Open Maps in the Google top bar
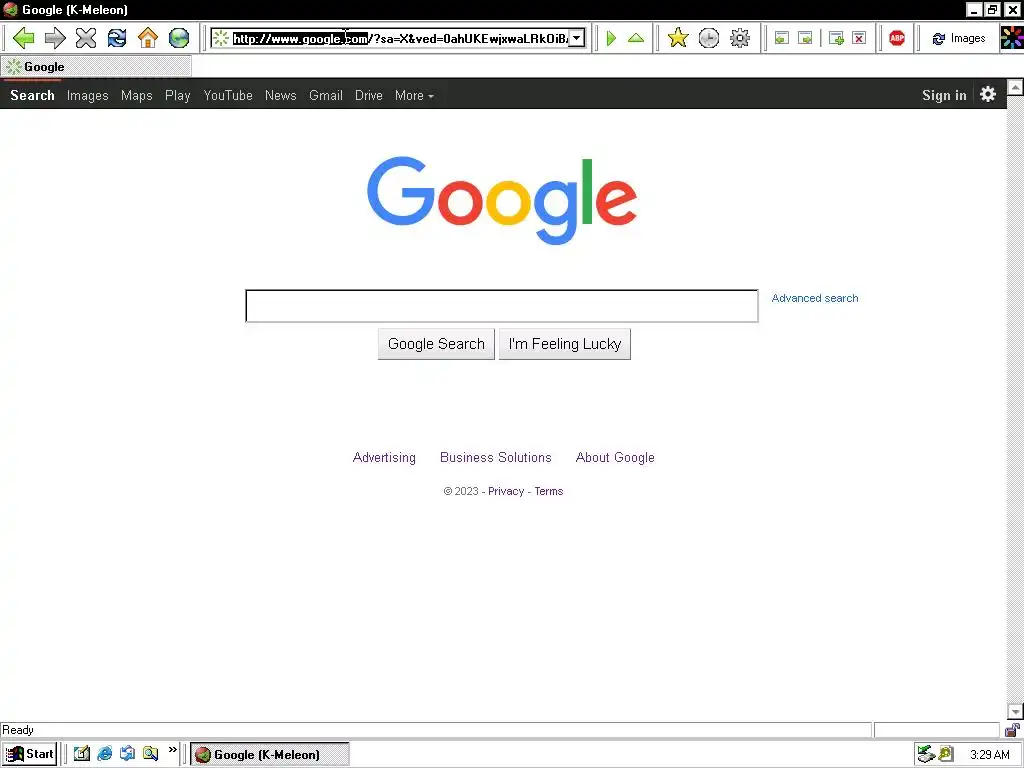This screenshot has width=1024, height=768. click(136, 95)
